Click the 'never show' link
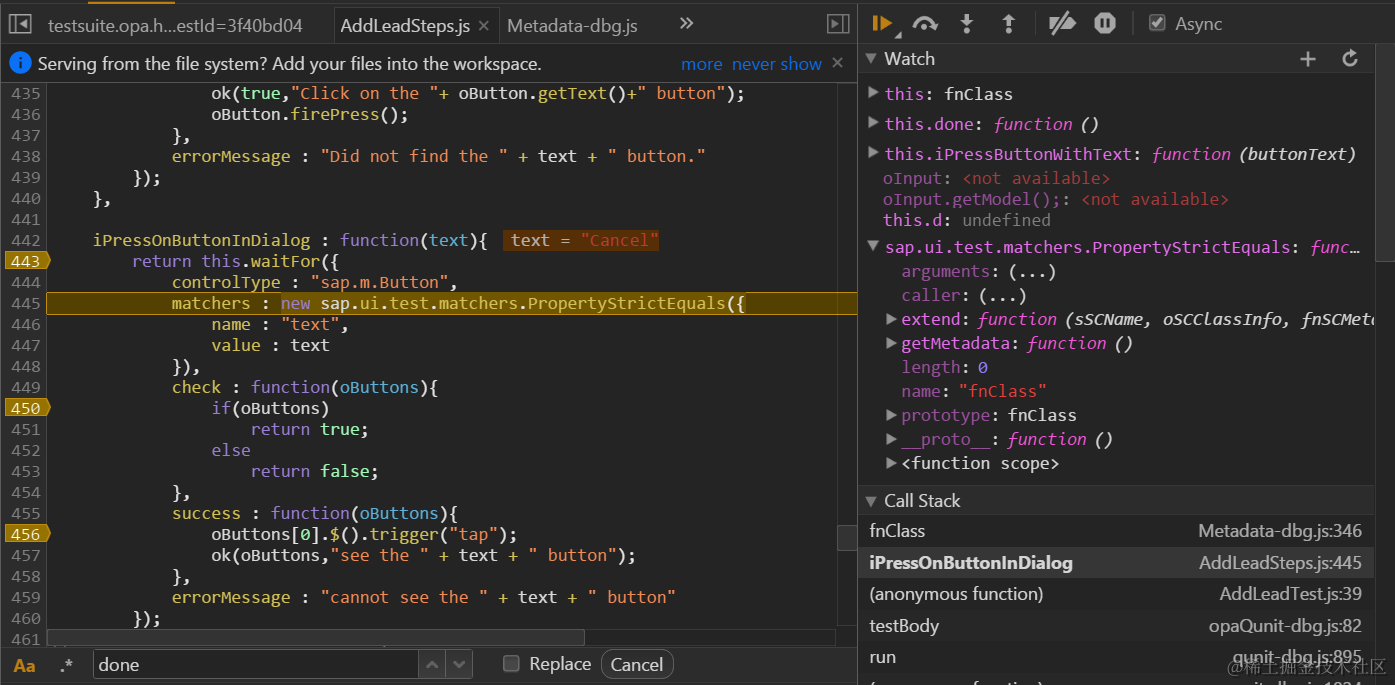This screenshot has width=1395, height=685. (777, 64)
